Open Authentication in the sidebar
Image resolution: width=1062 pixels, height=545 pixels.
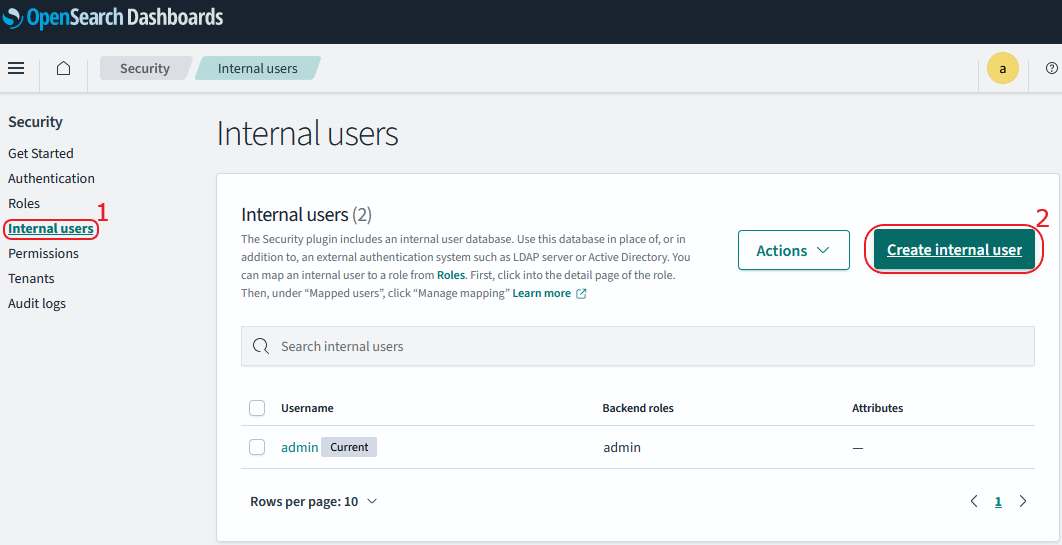tap(51, 179)
